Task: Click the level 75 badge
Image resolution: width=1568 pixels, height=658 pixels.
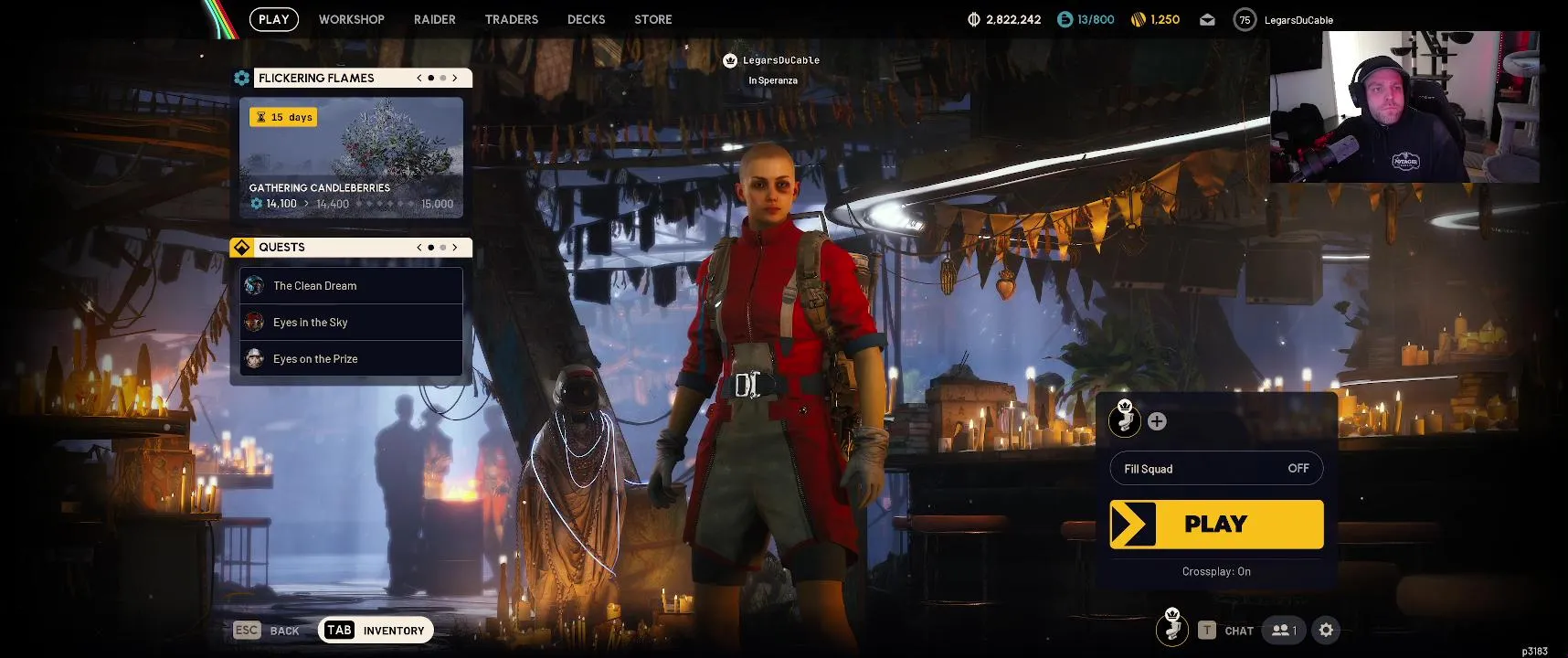Action: pos(1245,19)
